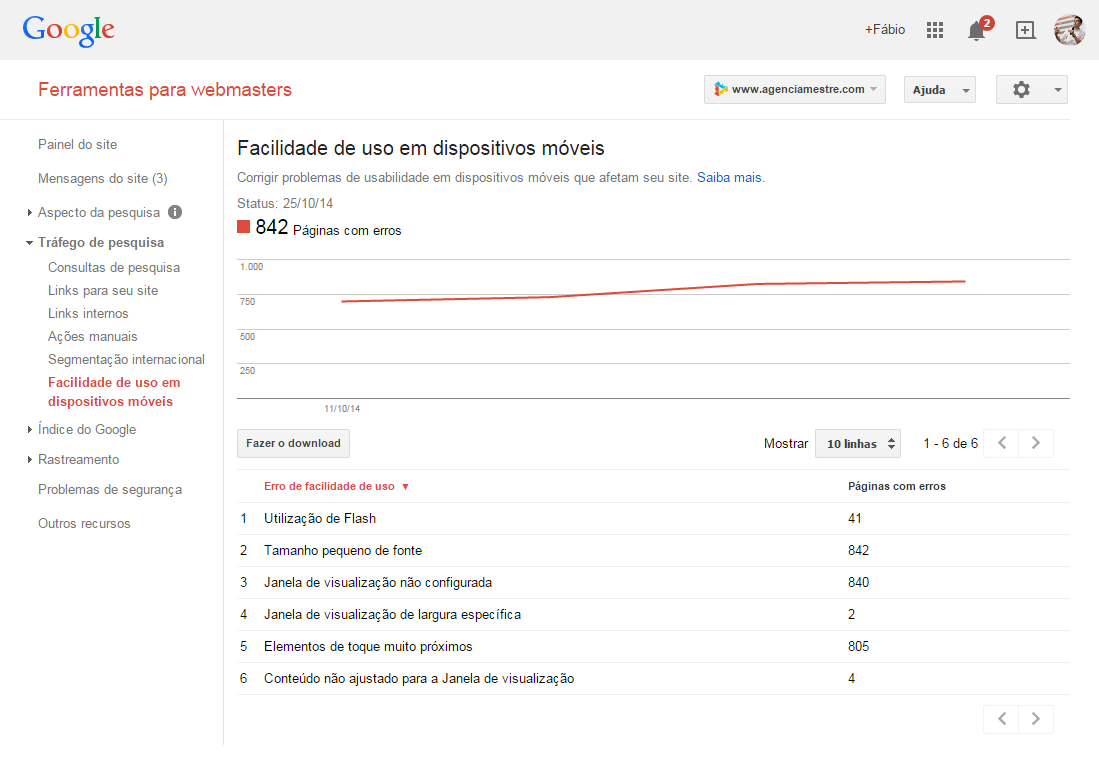The width and height of the screenshot is (1099, 767).
Task: Follow the Saiba mais link
Action: point(729,177)
